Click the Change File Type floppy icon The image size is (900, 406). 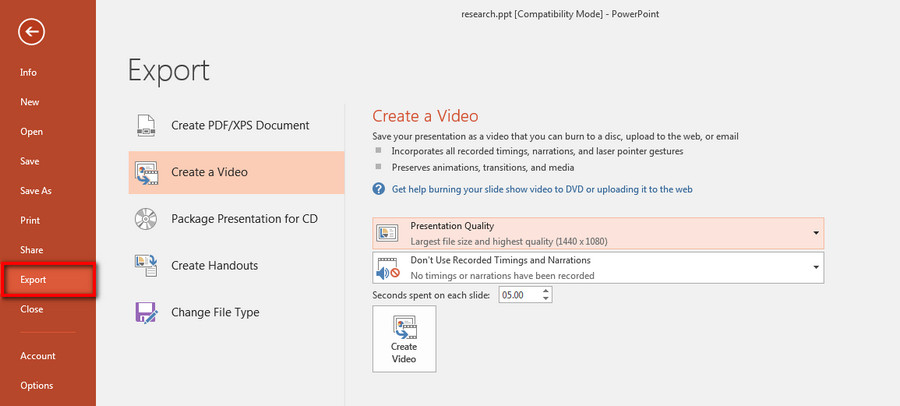(x=145, y=312)
